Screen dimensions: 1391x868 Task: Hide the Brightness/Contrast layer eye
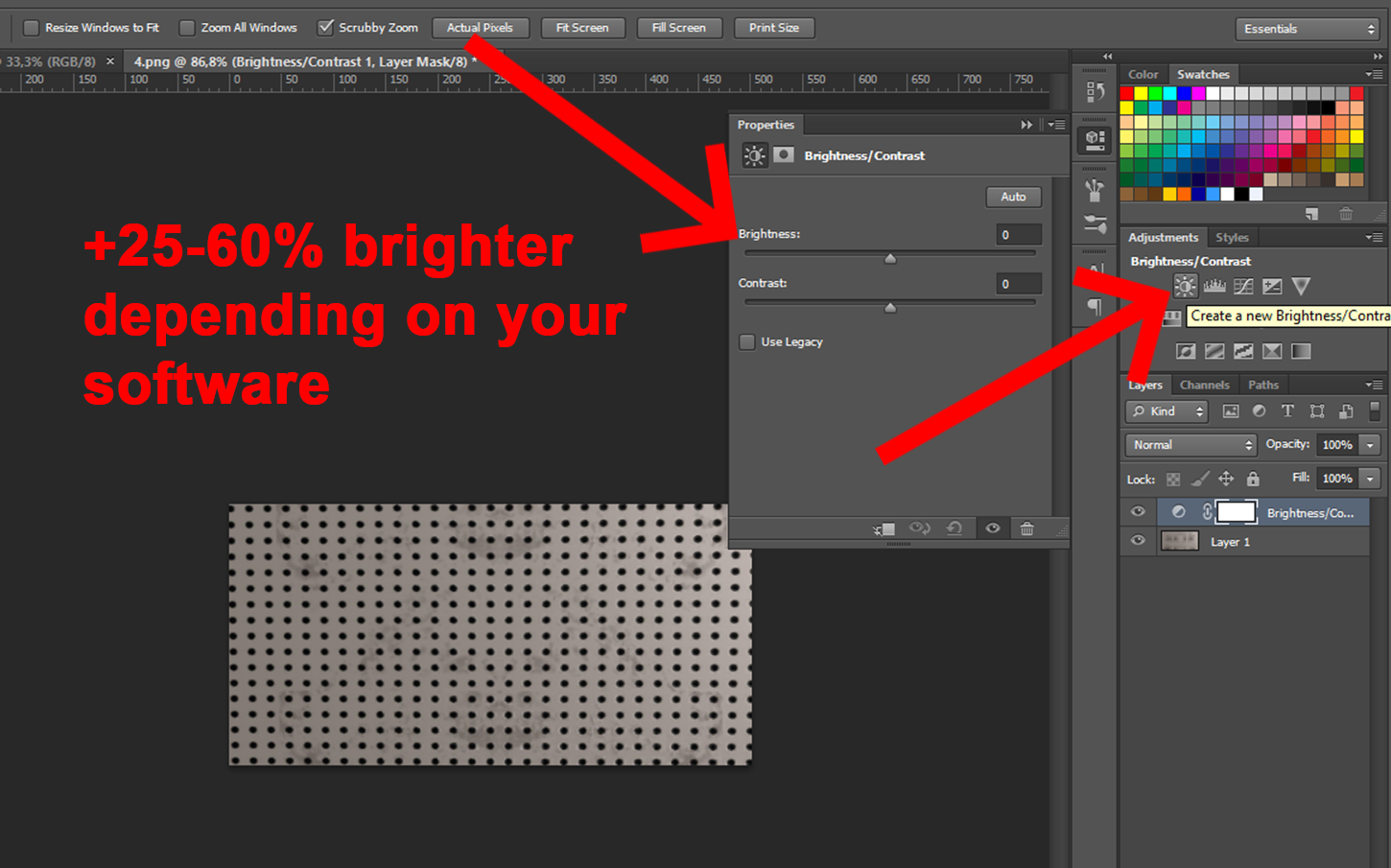pyautogui.click(x=1138, y=511)
